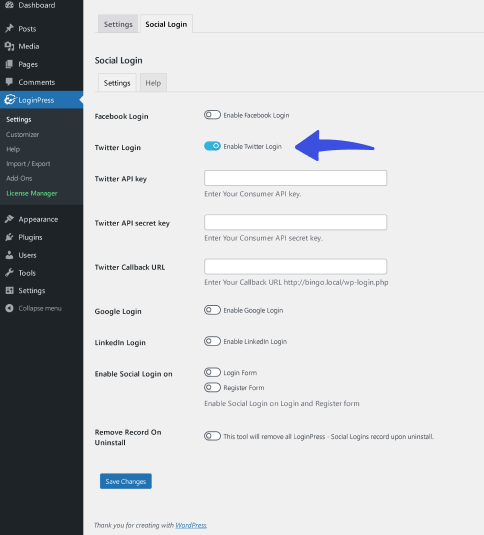Open LoginPress menu item
The height and width of the screenshot is (535, 484).
click(x=41, y=100)
